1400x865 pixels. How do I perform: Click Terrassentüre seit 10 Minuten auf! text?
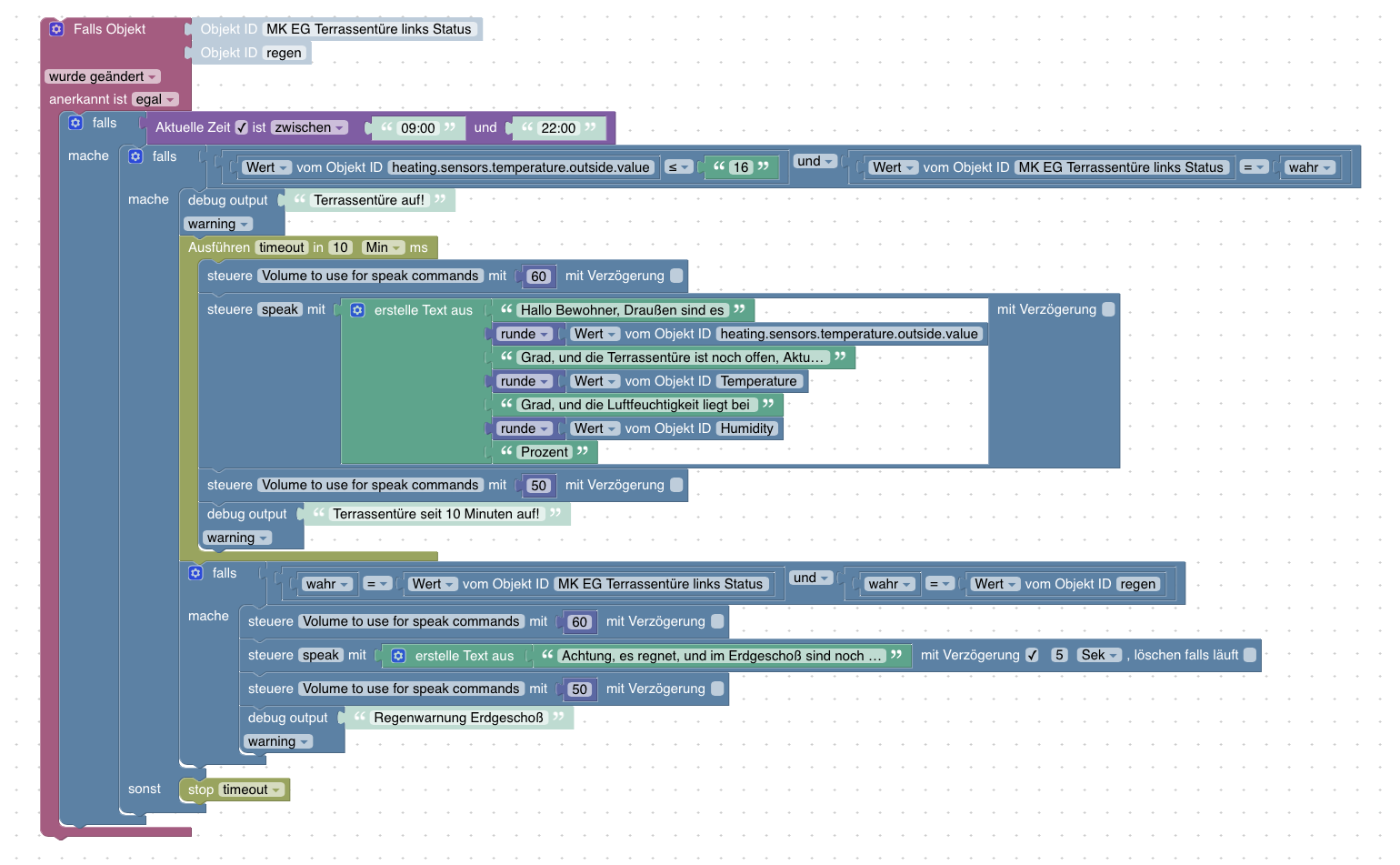[436, 514]
